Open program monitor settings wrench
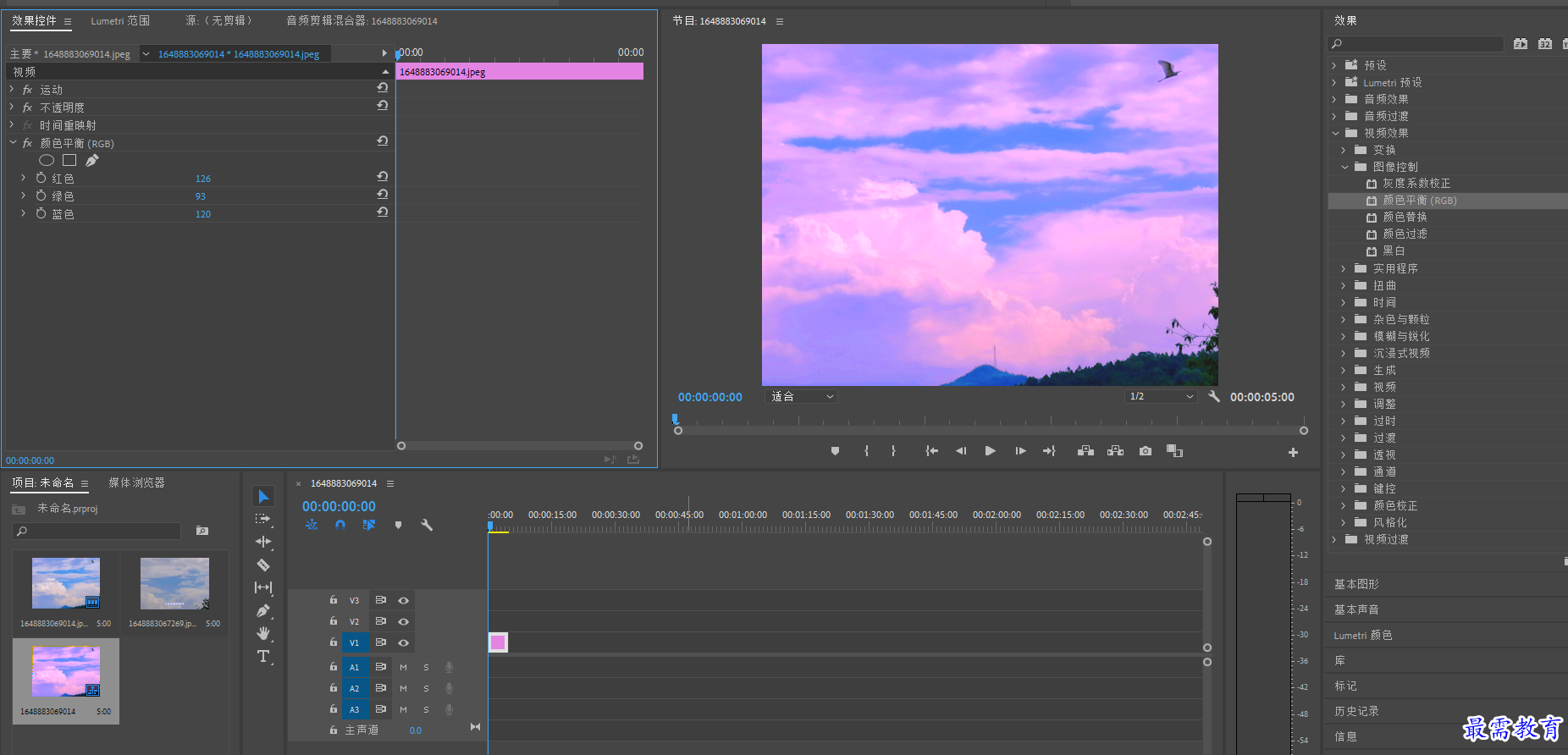 [1214, 396]
